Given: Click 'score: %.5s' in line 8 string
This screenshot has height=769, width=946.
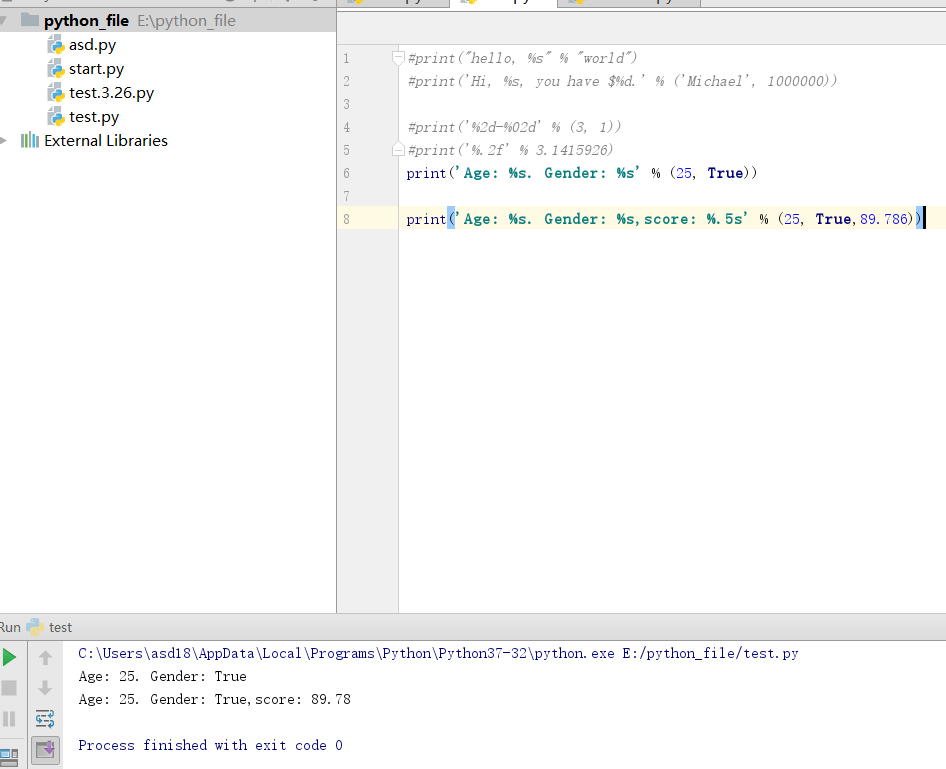Looking at the screenshot, I should (693, 219).
